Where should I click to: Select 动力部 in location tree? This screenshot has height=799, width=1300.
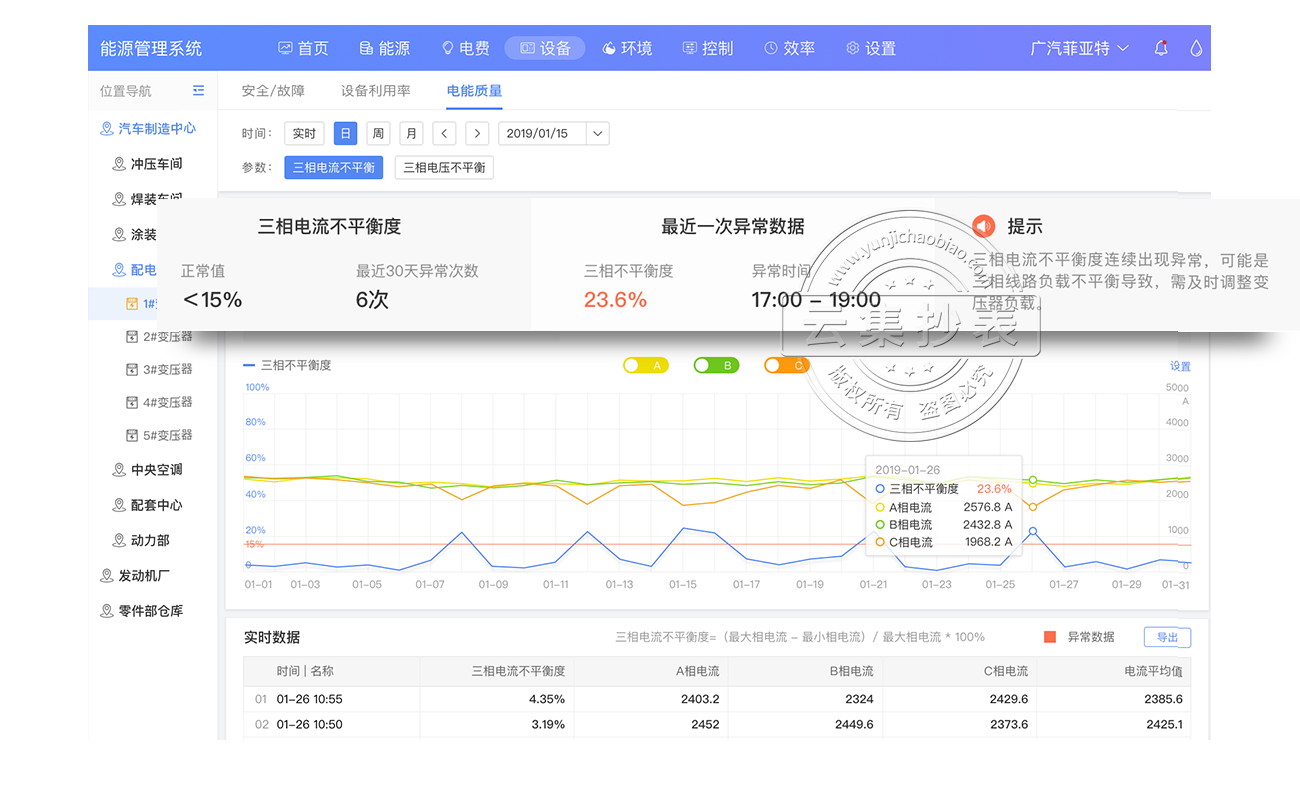click(150, 540)
